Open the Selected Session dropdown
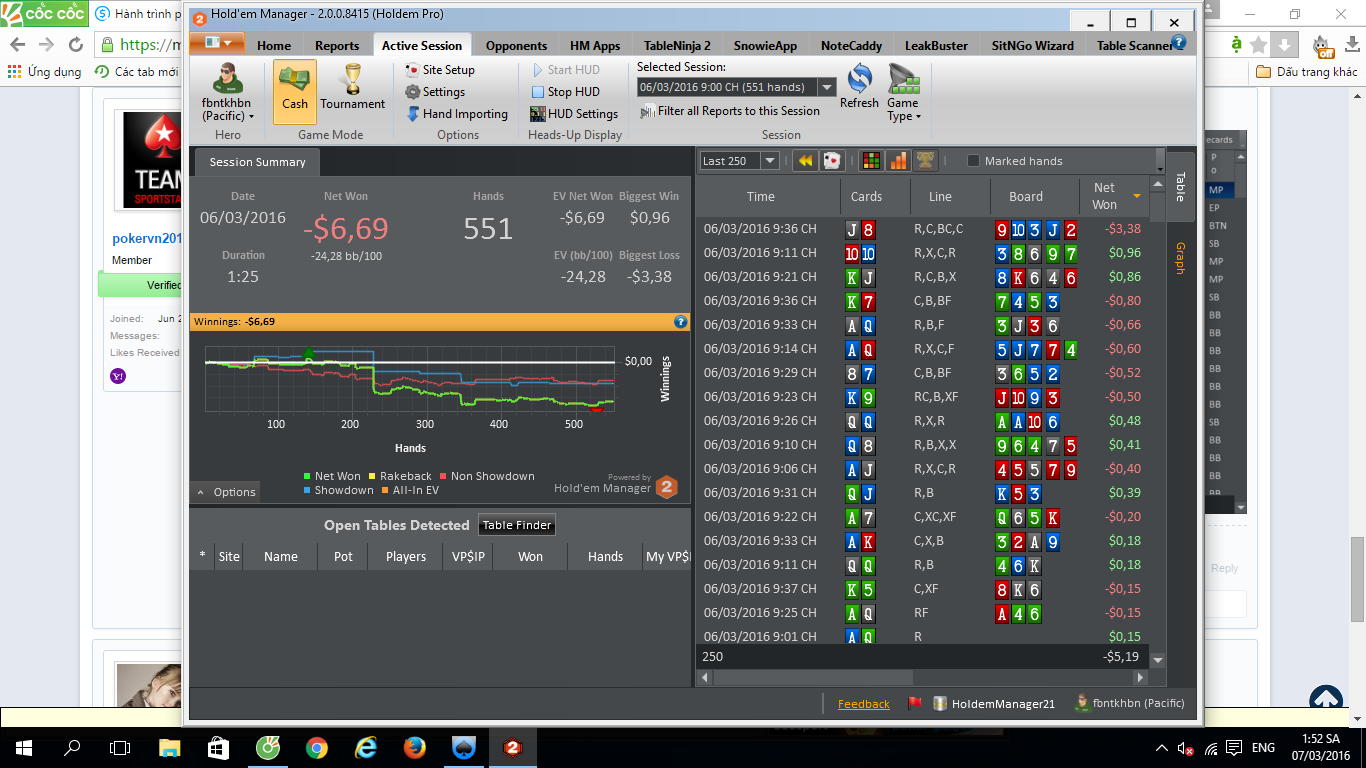 tap(827, 88)
